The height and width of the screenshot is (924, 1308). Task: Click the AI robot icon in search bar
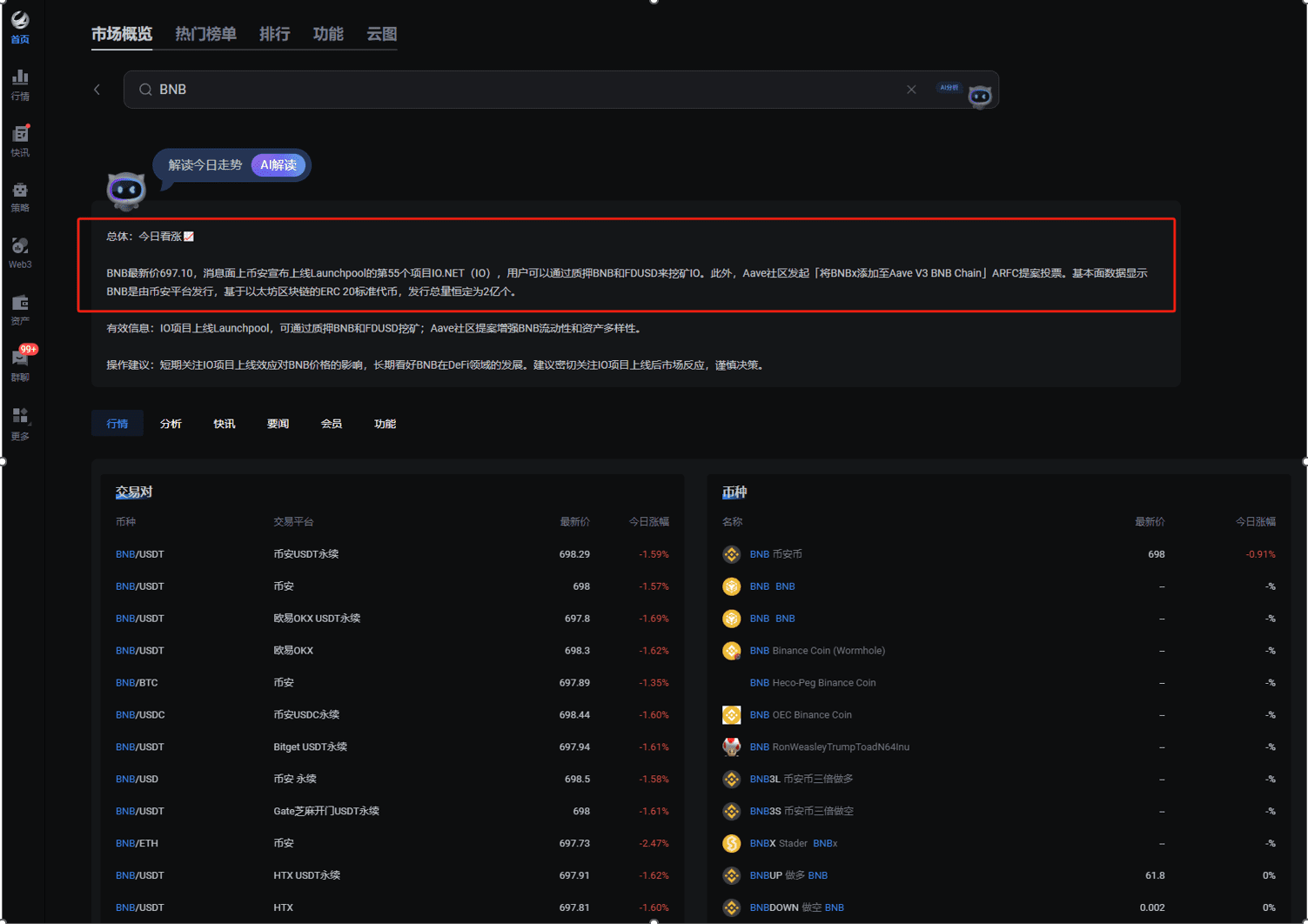click(x=980, y=96)
